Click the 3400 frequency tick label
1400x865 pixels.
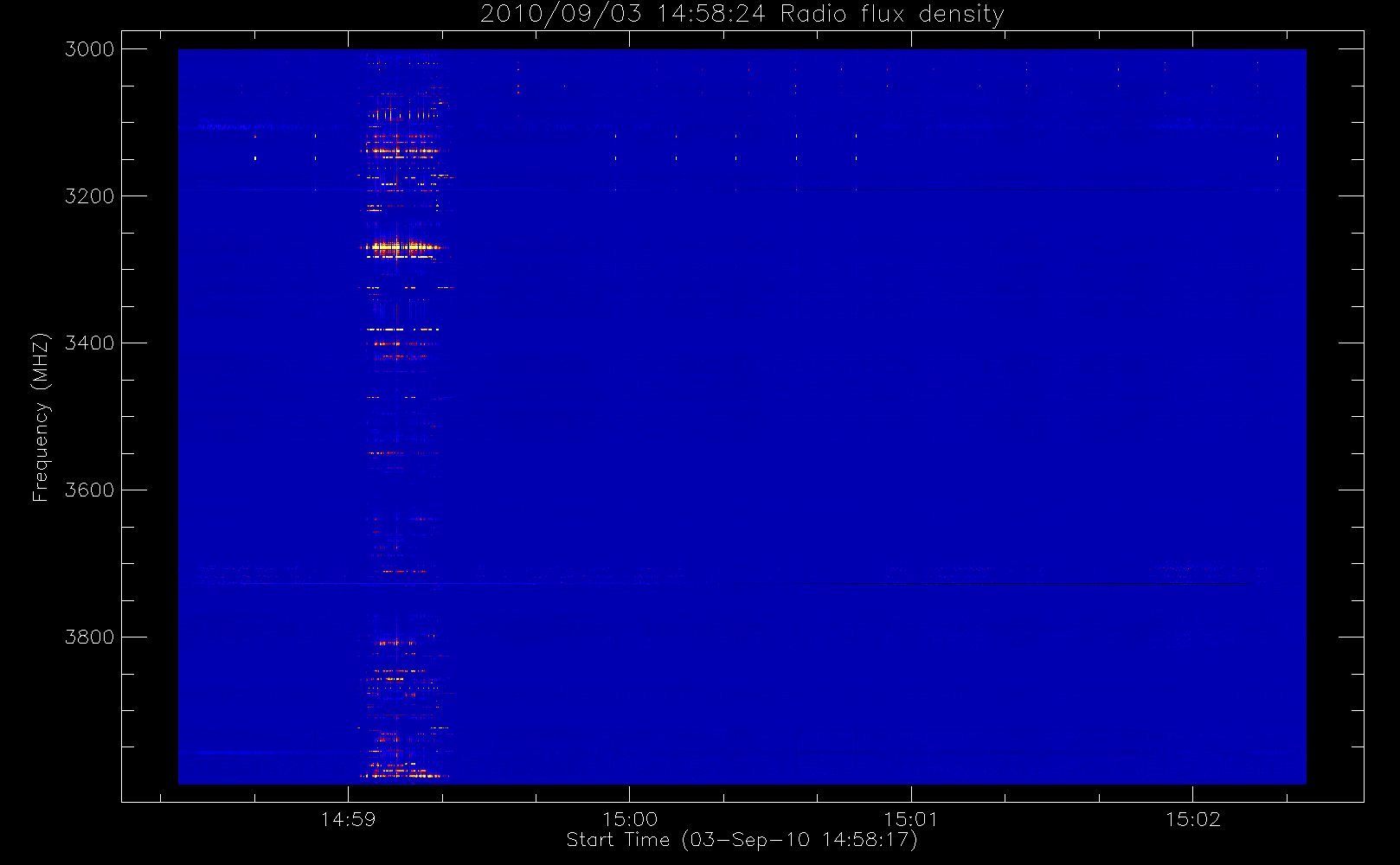[90, 343]
